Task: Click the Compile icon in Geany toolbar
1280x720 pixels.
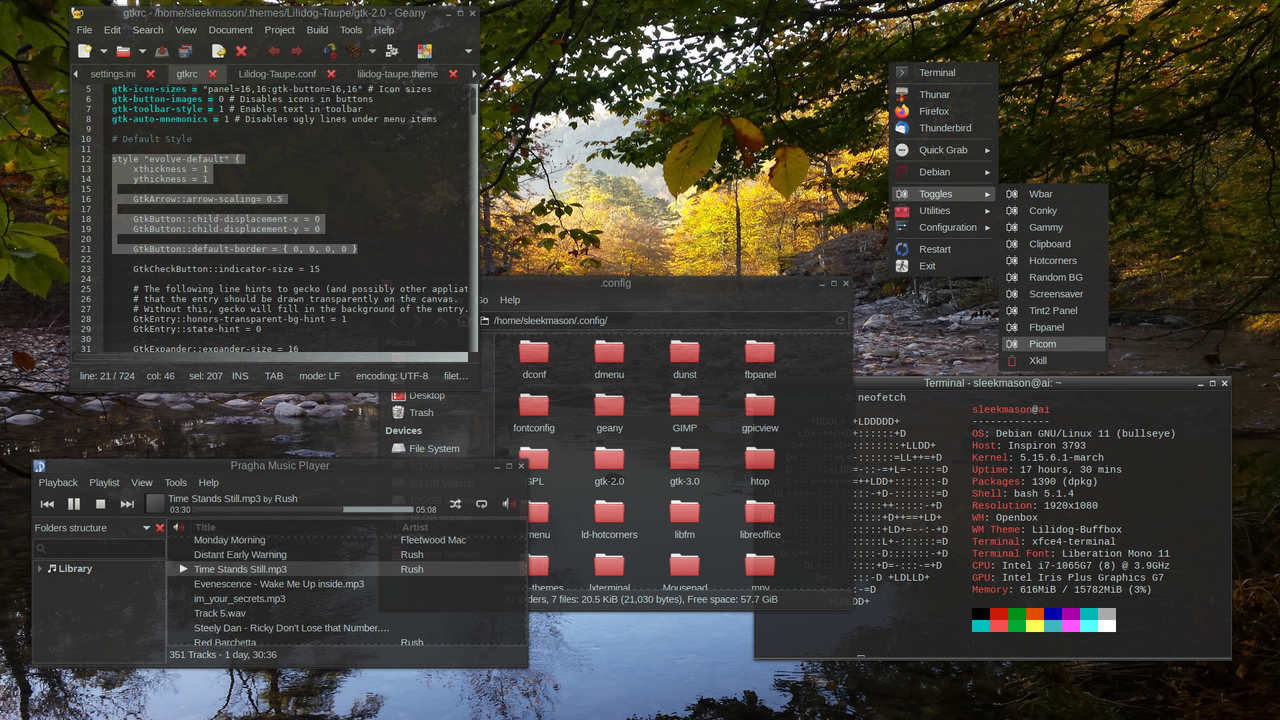Action: [329, 51]
